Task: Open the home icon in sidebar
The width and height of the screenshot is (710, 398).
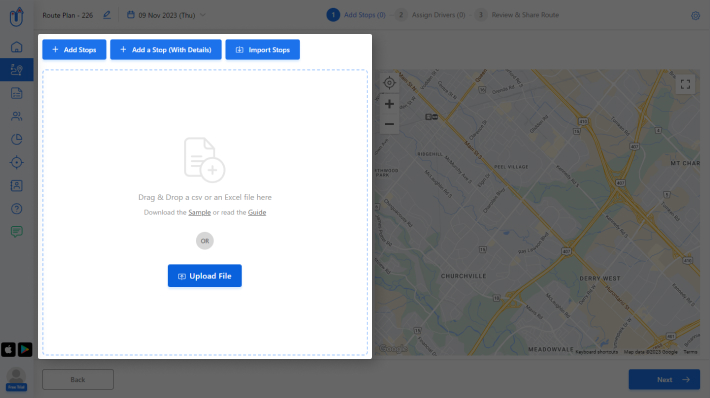Action: click(16, 47)
